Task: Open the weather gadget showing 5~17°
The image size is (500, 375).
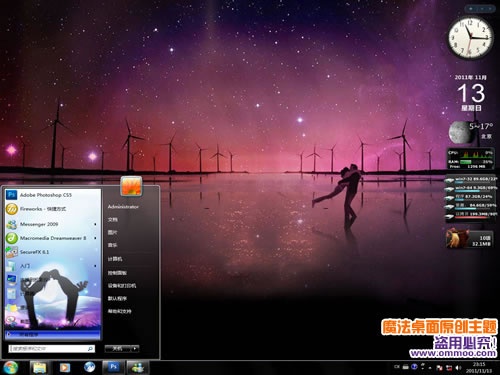Action: pos(471,132)
